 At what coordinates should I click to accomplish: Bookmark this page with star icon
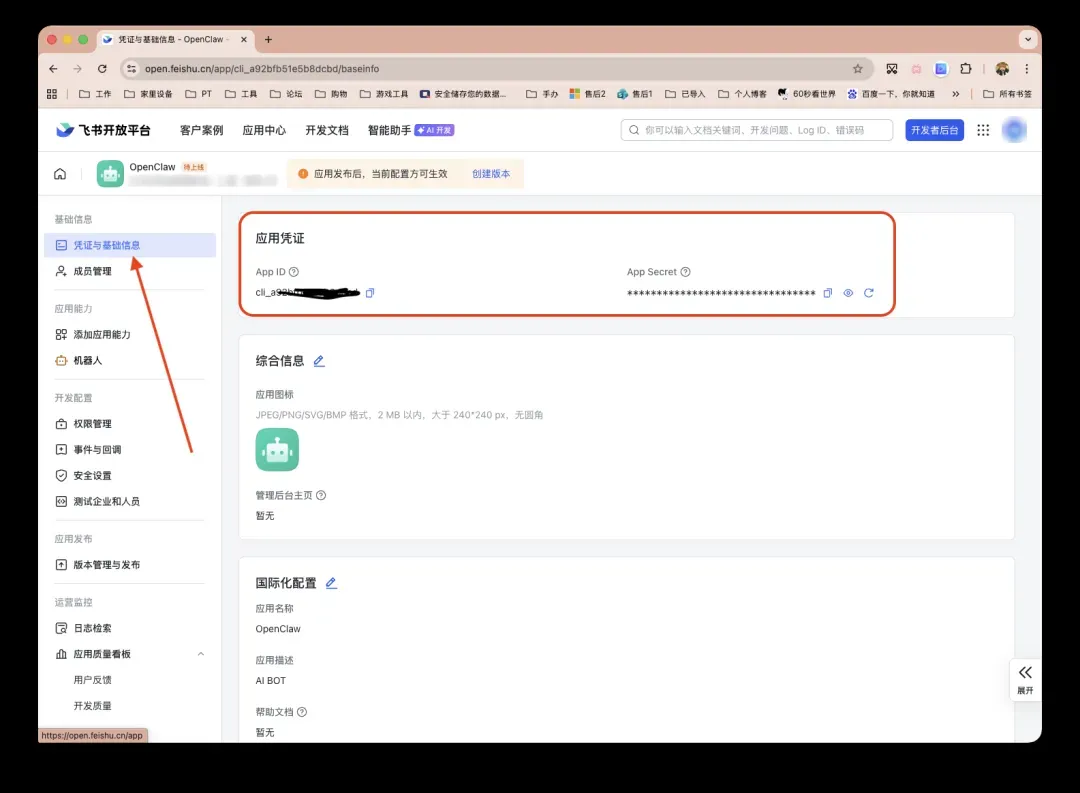pos(857,69)
